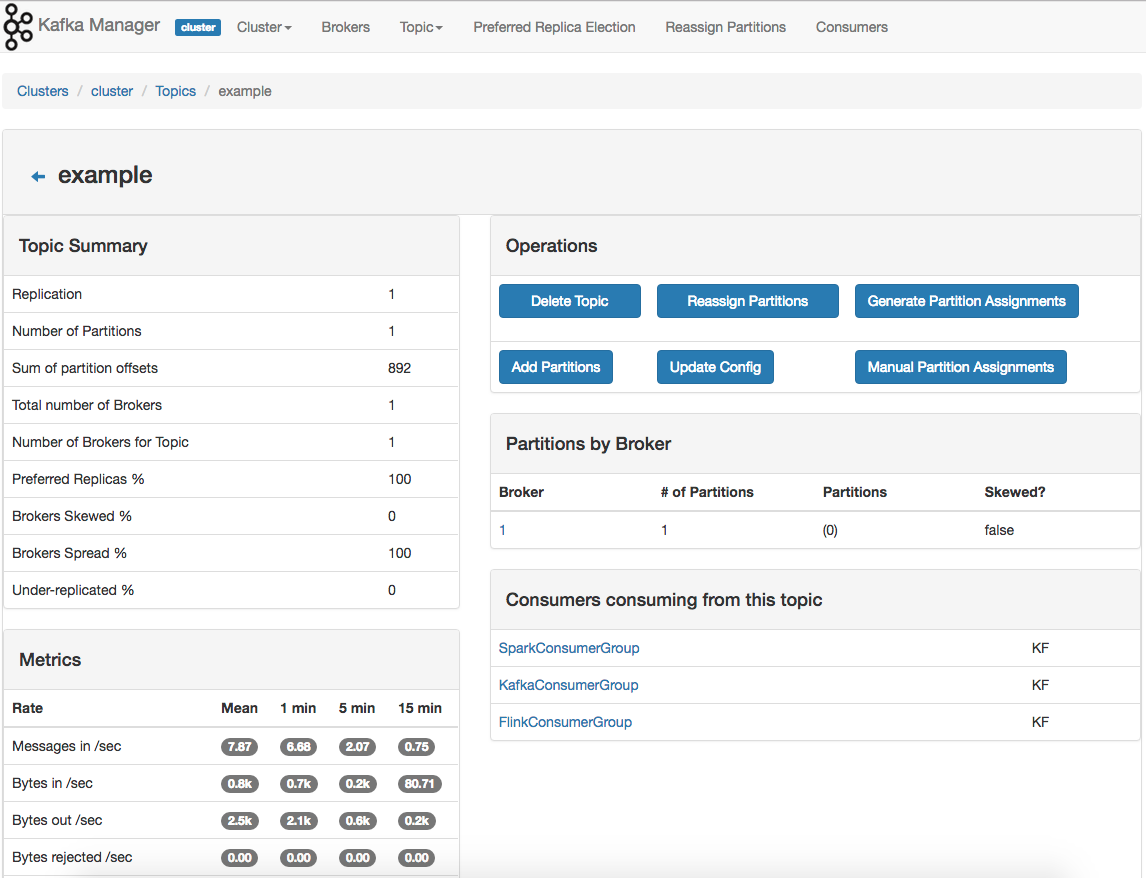Image resolution: width=1146 pixels, height=878 pixels.
Task: Go to Preferred Replica Election
Action: [554, 27]
